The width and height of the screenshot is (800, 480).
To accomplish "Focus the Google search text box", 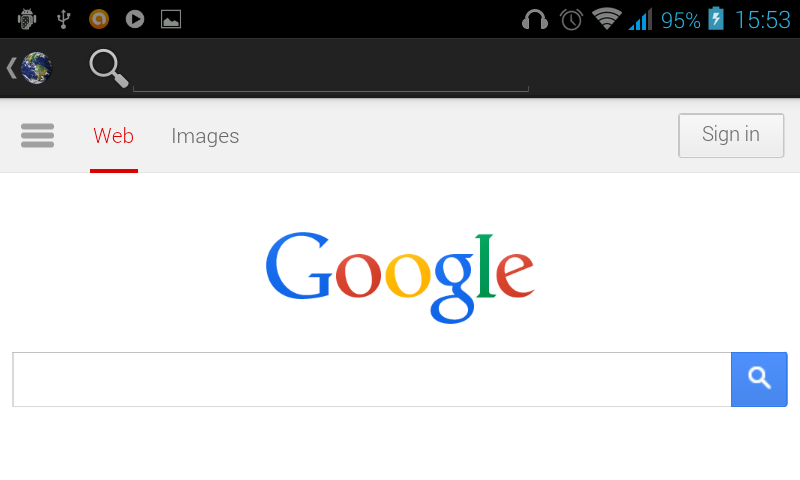I will tap(372, 379).
